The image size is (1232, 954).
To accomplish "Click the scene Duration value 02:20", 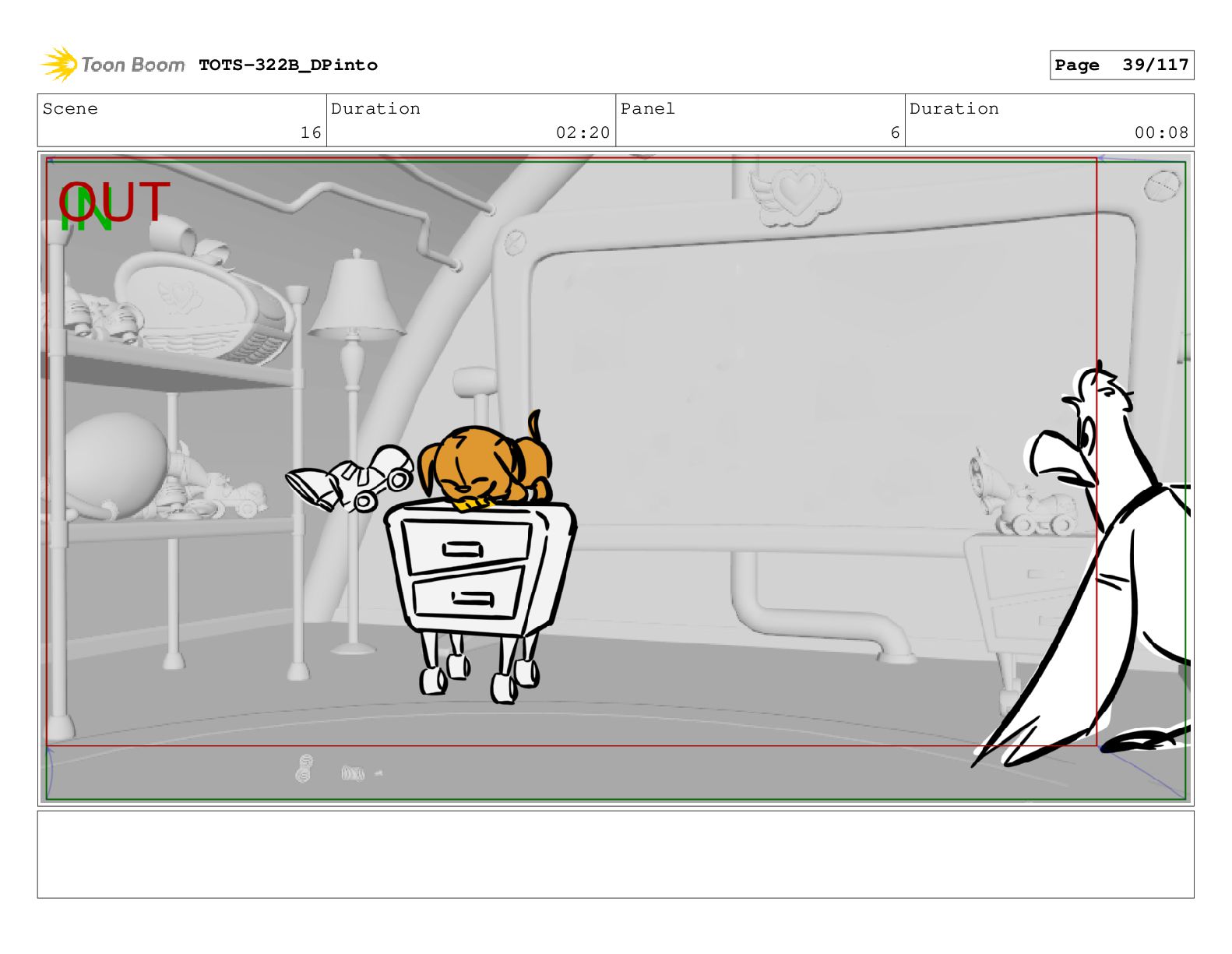I will coord(583,133).
